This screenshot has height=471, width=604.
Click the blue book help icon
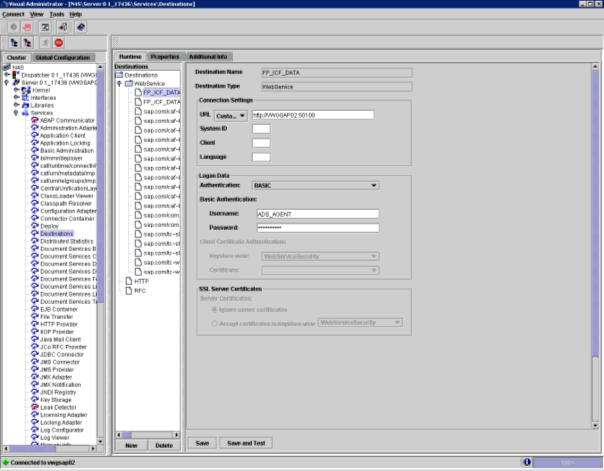pyautogui.click(x=81, y=27)
